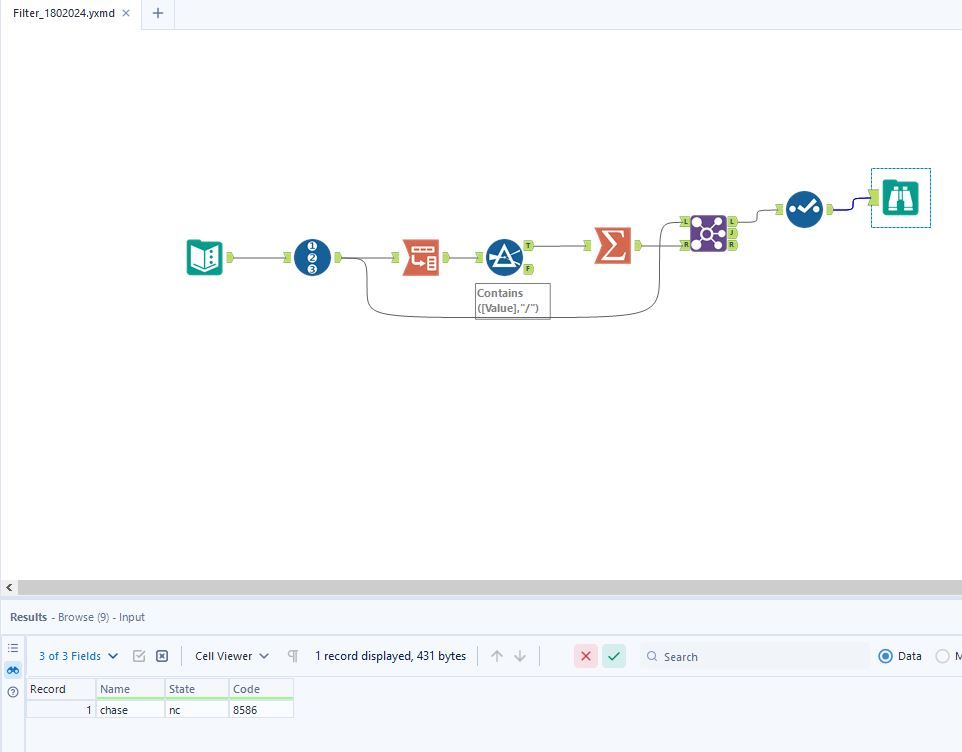Click the Record ID tool's output anchor
Screen dimensions: 962x752
[x=337, y=257]
